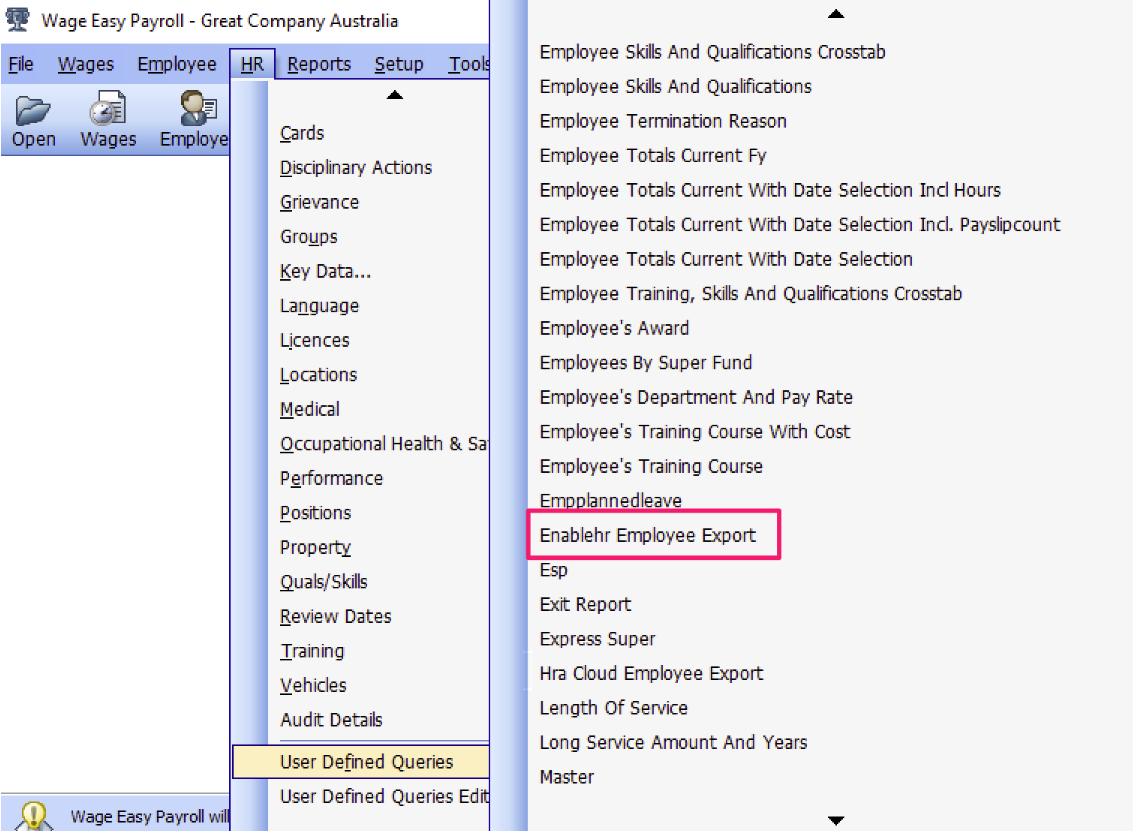1133x831 pixels.
Task: Choose Review Dates from the HR menu
Action: [335, 617]
